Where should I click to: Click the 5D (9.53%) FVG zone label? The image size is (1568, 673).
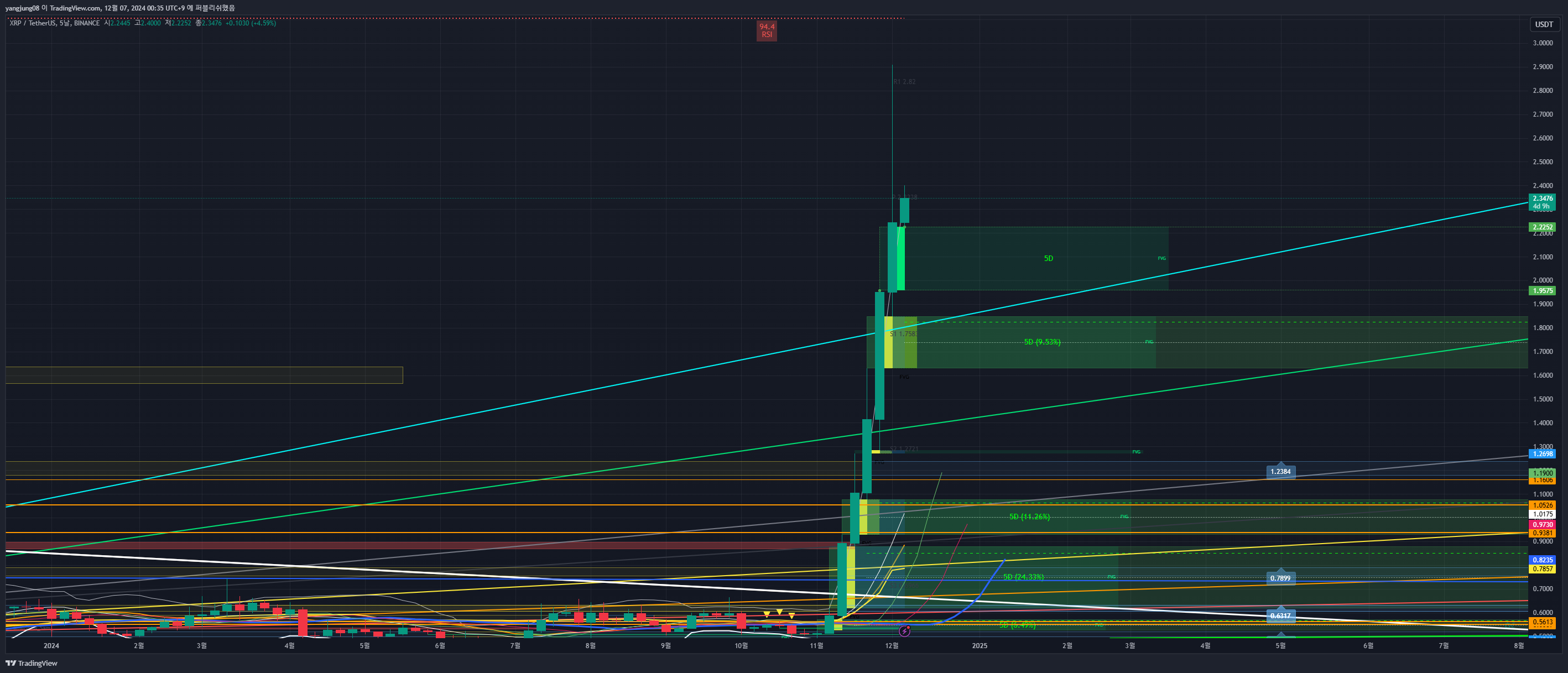tap(1041, 342)
